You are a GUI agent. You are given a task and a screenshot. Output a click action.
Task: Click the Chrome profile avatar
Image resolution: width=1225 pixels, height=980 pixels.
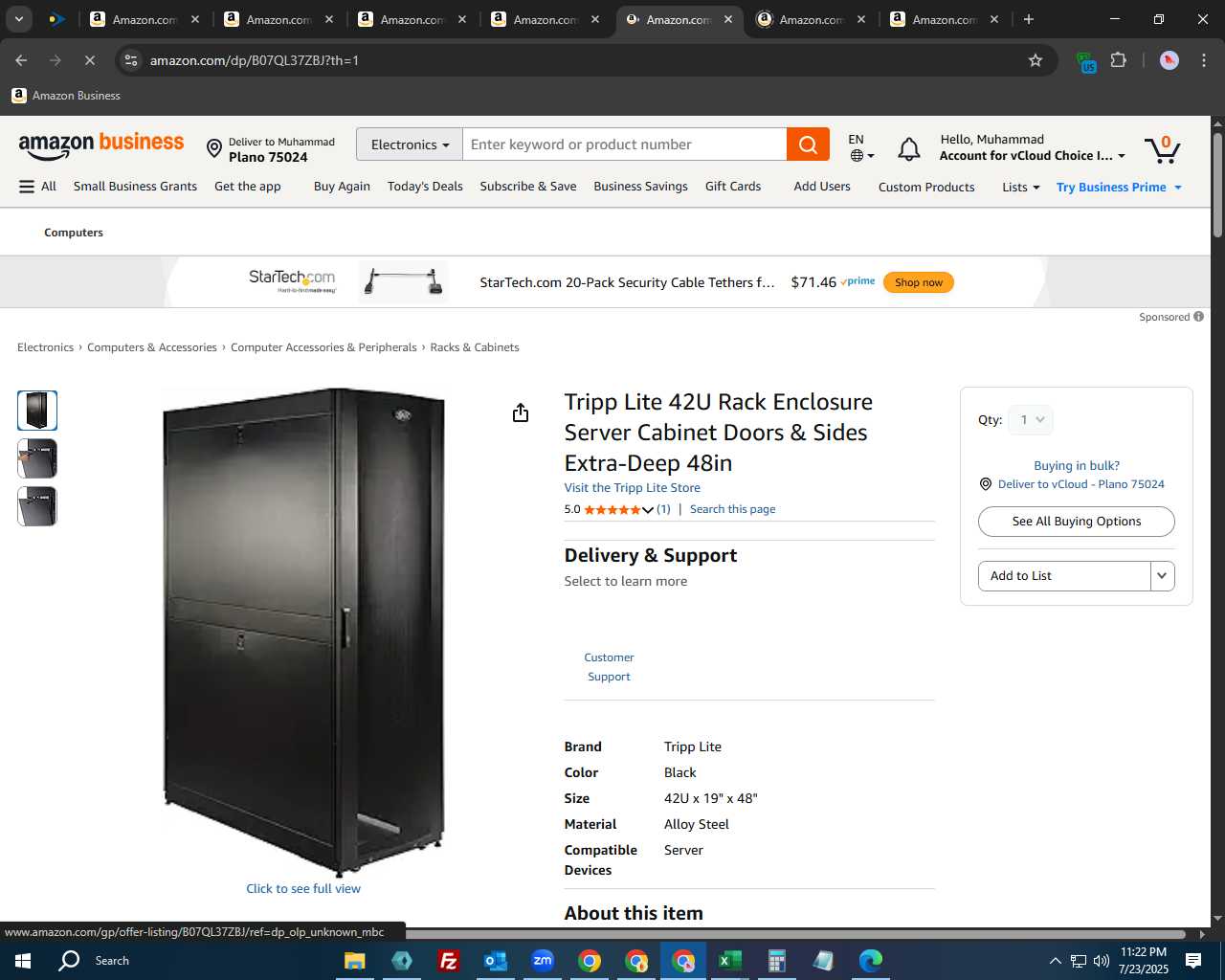click(1169, 60)
